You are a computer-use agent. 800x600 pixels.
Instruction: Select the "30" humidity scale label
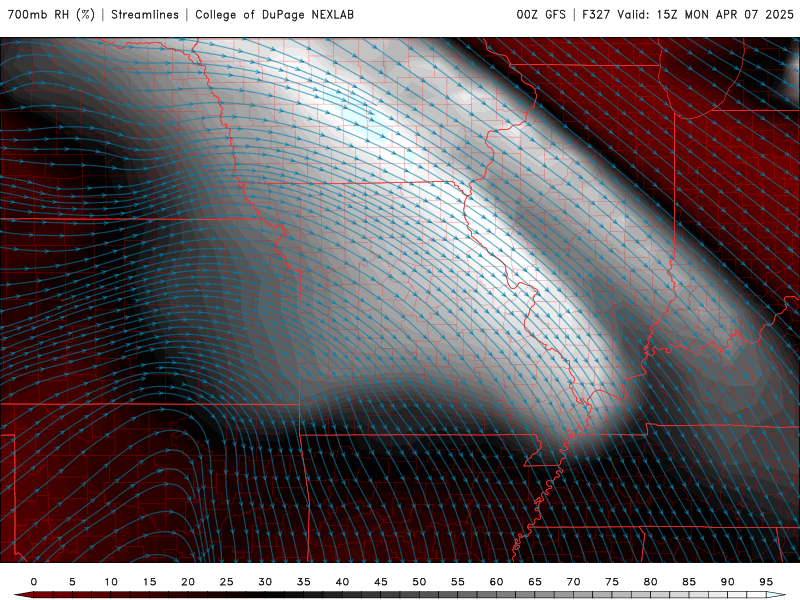click(x=265, y=582)
